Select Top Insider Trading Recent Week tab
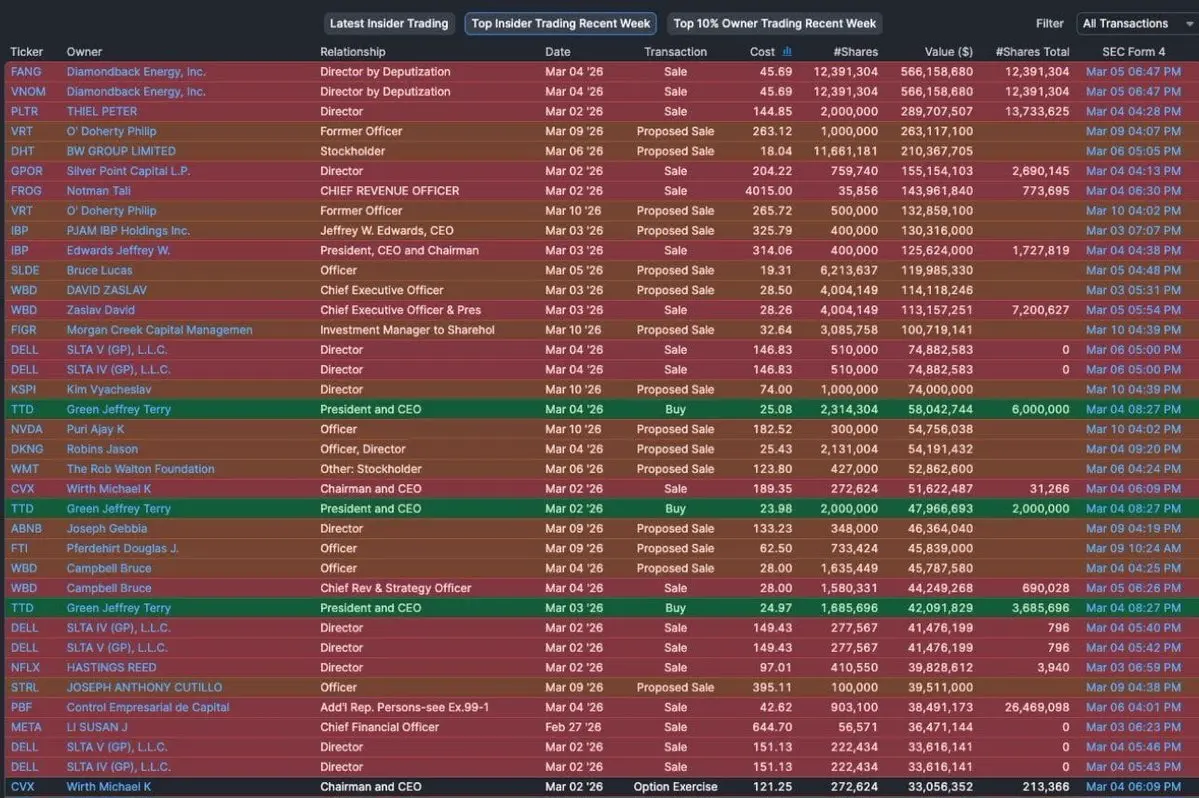 pos(561,24)
